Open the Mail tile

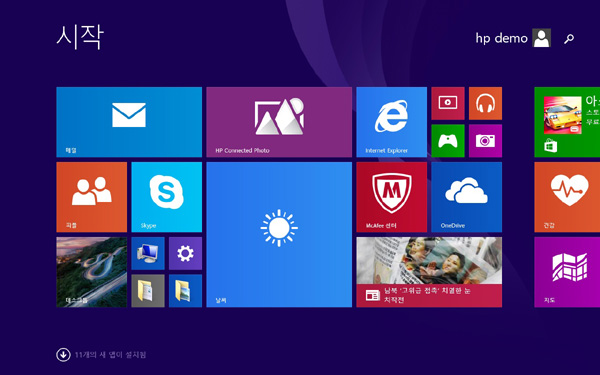(x=129, y=122)
